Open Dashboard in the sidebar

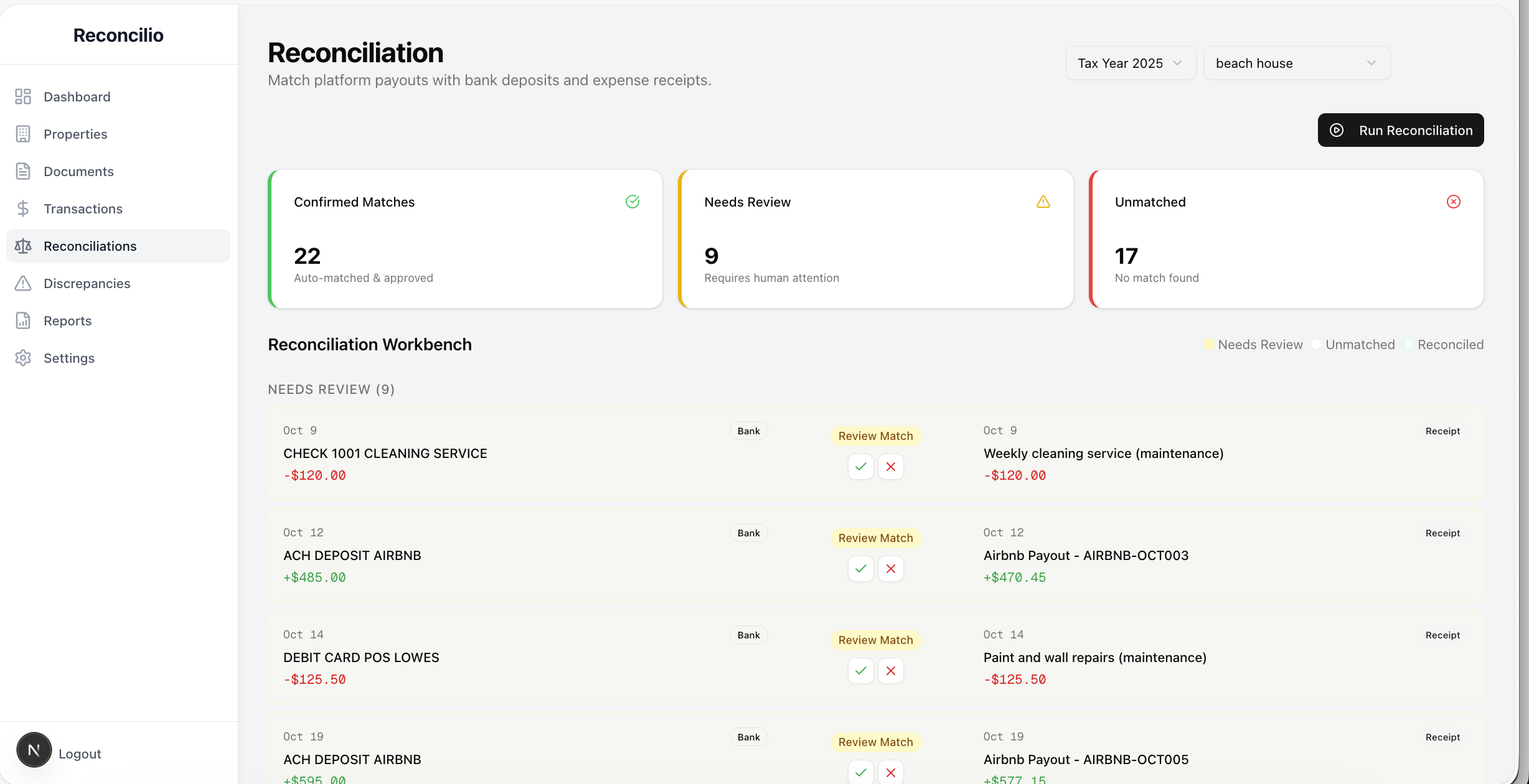coord(118,96)
